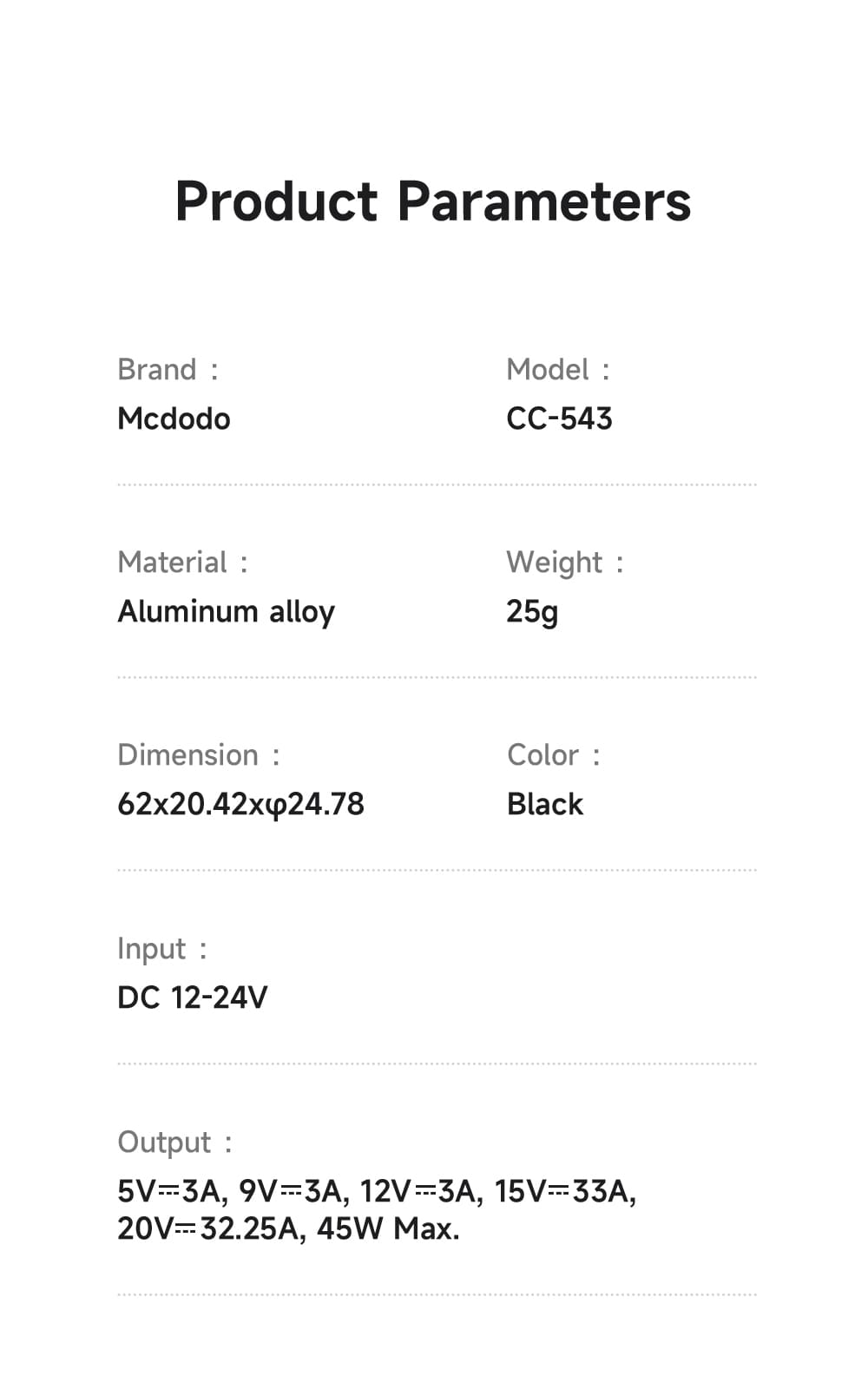Select the CC-543 model number
The image size is (868, 1383).
(559, 419)
